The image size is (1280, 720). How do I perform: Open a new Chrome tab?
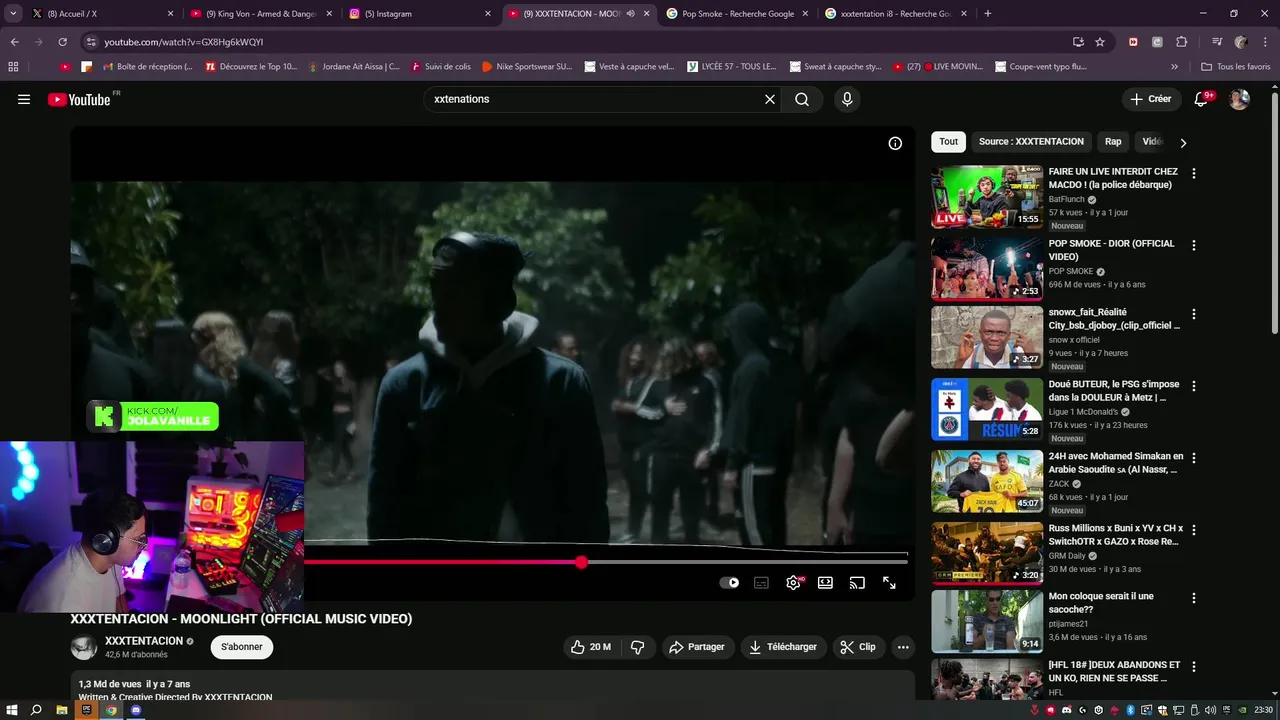[x=988, y=14]
